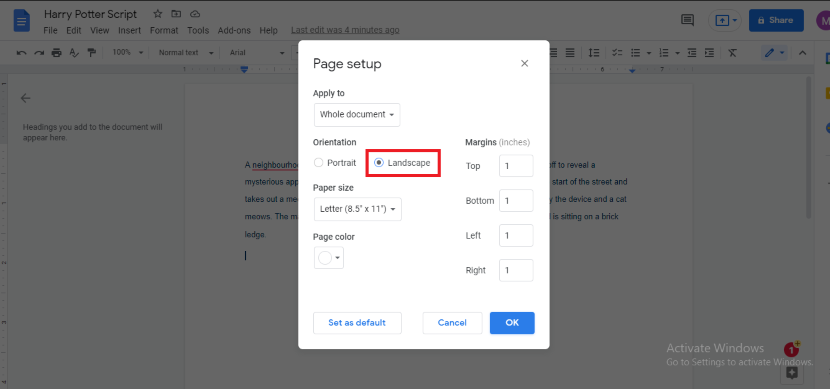Open the Edit menu
This screenshot has width=830, height=389.
74,31
